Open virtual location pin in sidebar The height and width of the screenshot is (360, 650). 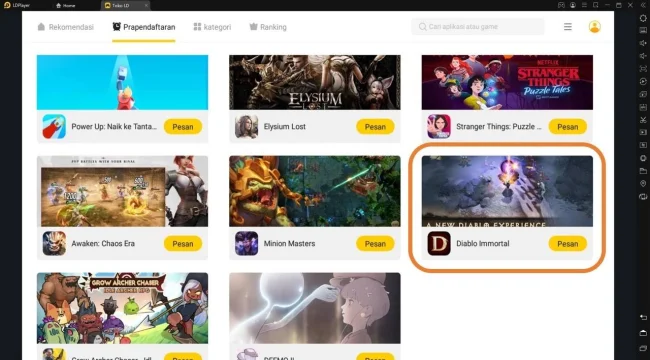click(x=643, y=183)
